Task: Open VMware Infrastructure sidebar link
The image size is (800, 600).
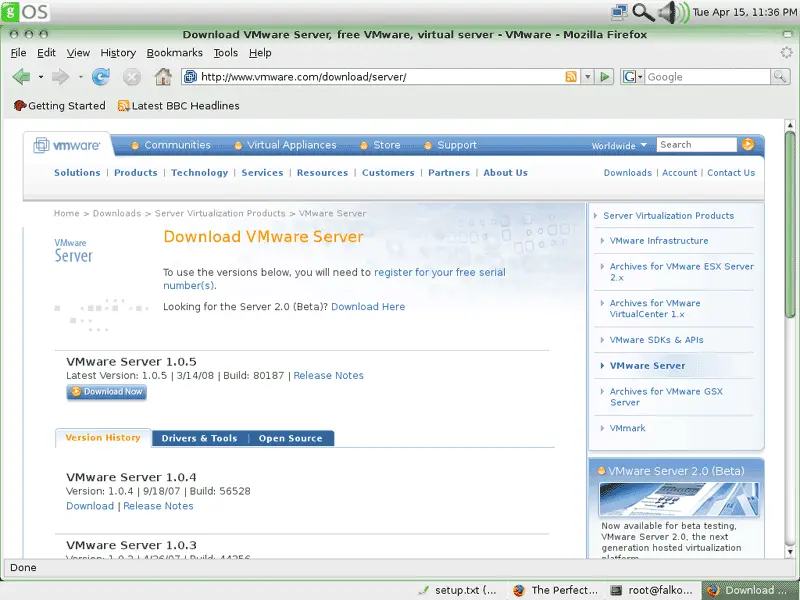Action: (x=659, y=241)
